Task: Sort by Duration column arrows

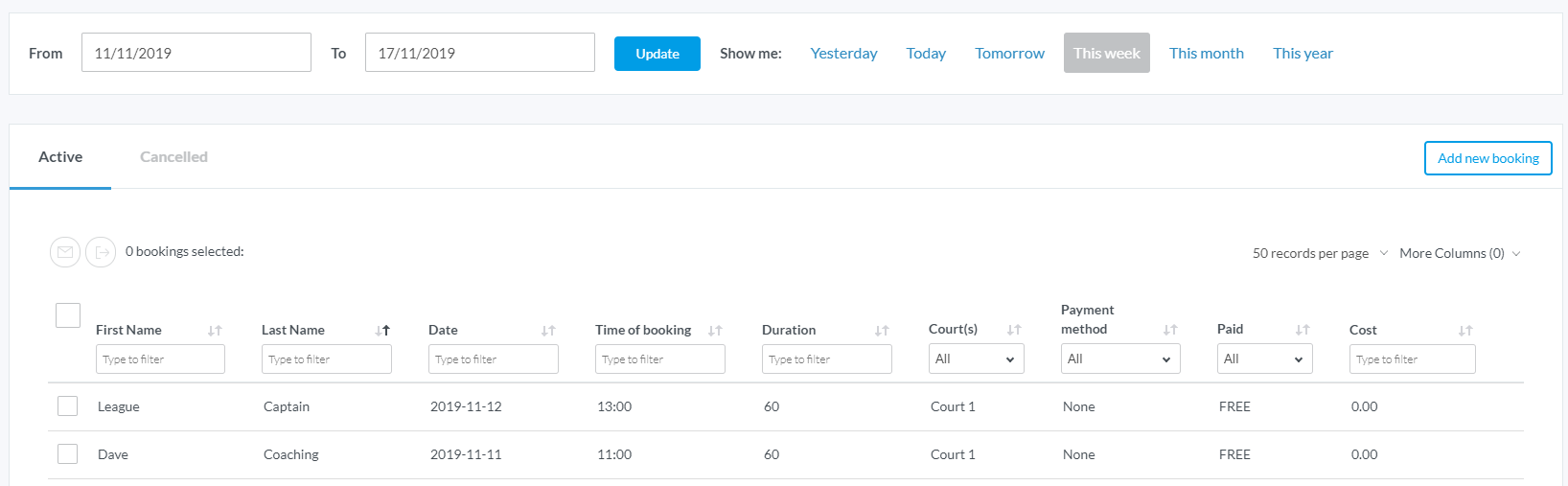Action: click(x=882, y=331)
